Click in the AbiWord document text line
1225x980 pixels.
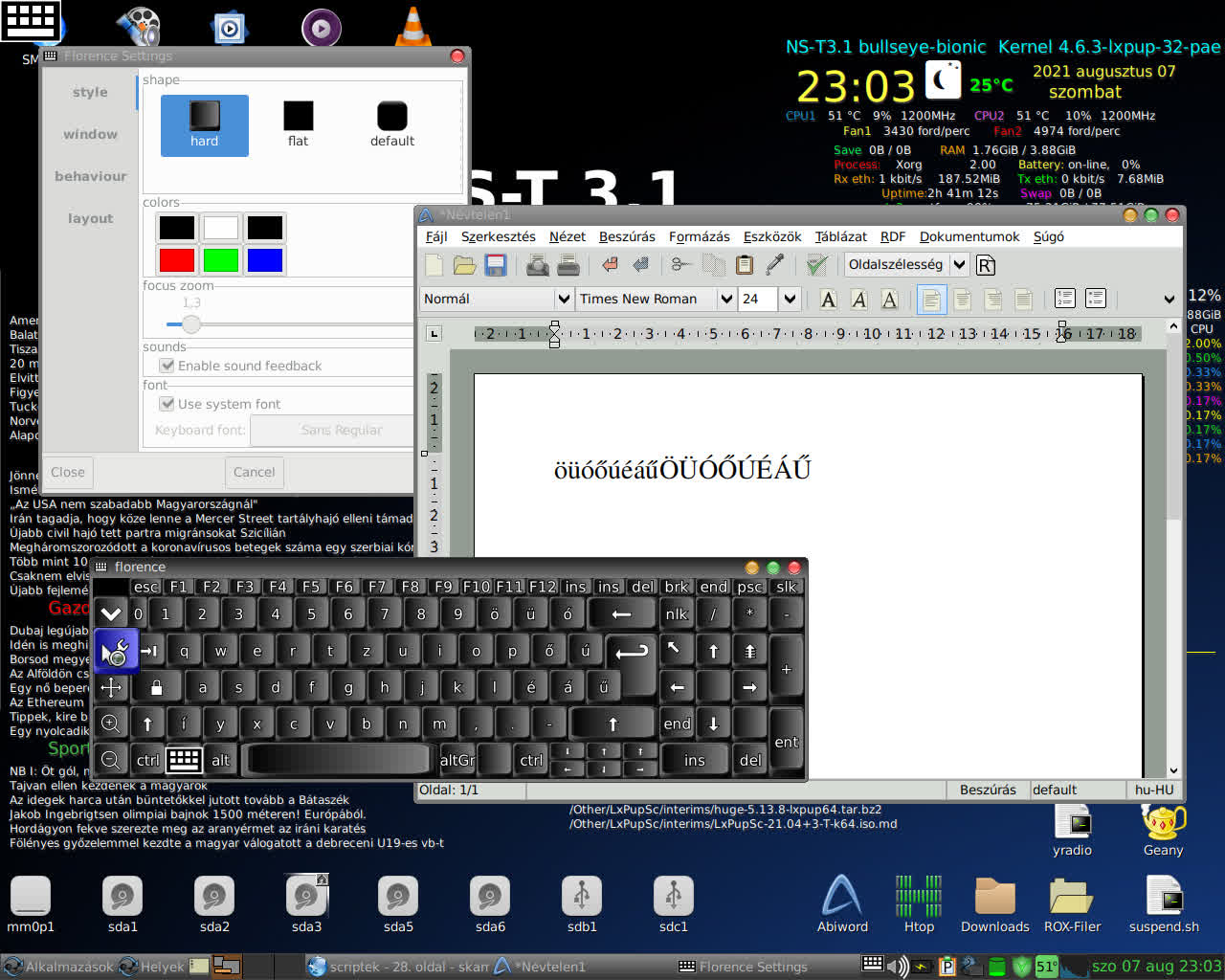pyautogui.click(x=681, y=469)
